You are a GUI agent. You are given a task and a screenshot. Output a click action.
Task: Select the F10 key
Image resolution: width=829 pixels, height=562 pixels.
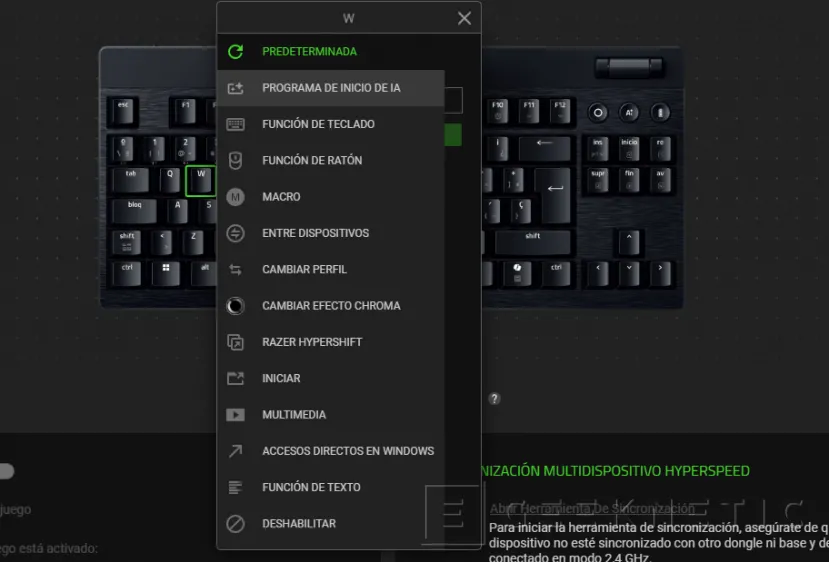498,111
